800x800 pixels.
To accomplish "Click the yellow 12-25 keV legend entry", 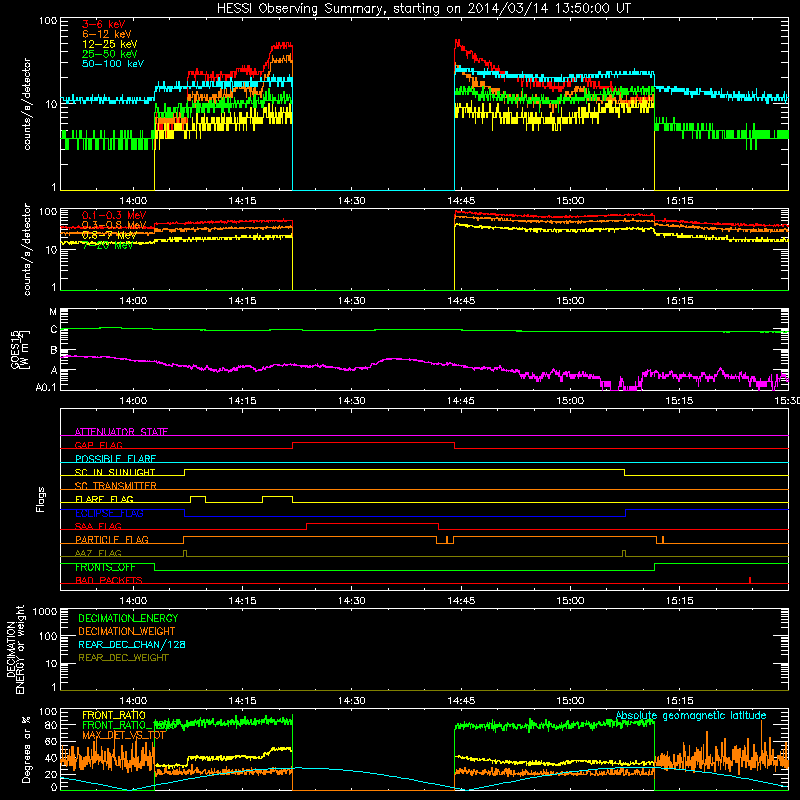I will click(110, 44).
